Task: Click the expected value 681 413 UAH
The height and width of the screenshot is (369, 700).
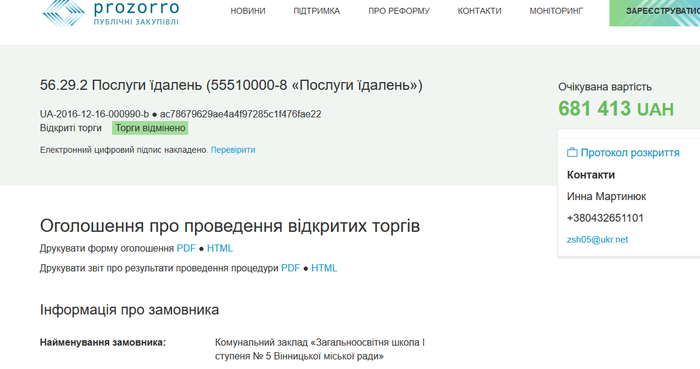Action: click(x=616, y=109)
